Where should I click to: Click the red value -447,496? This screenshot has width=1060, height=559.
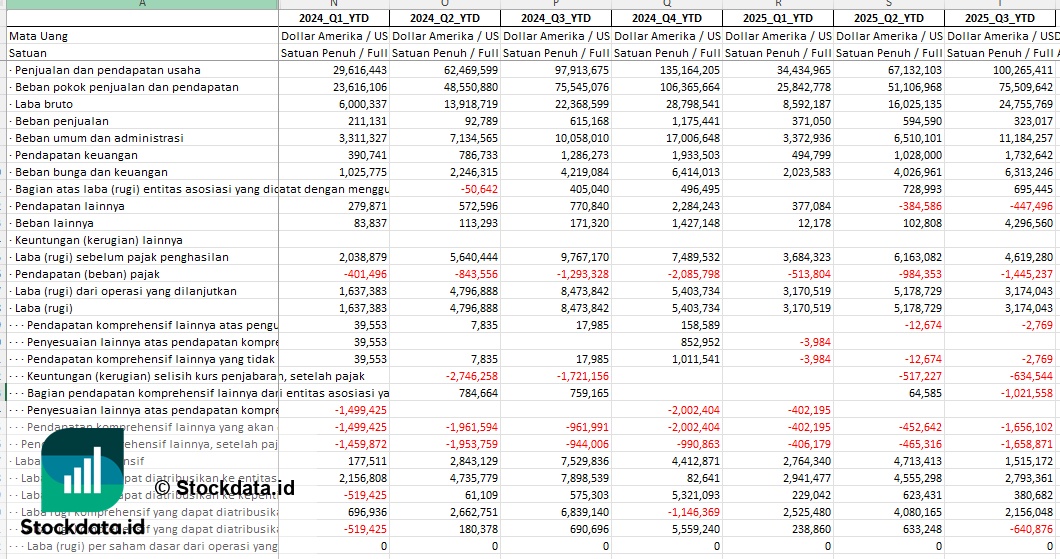1031,206
